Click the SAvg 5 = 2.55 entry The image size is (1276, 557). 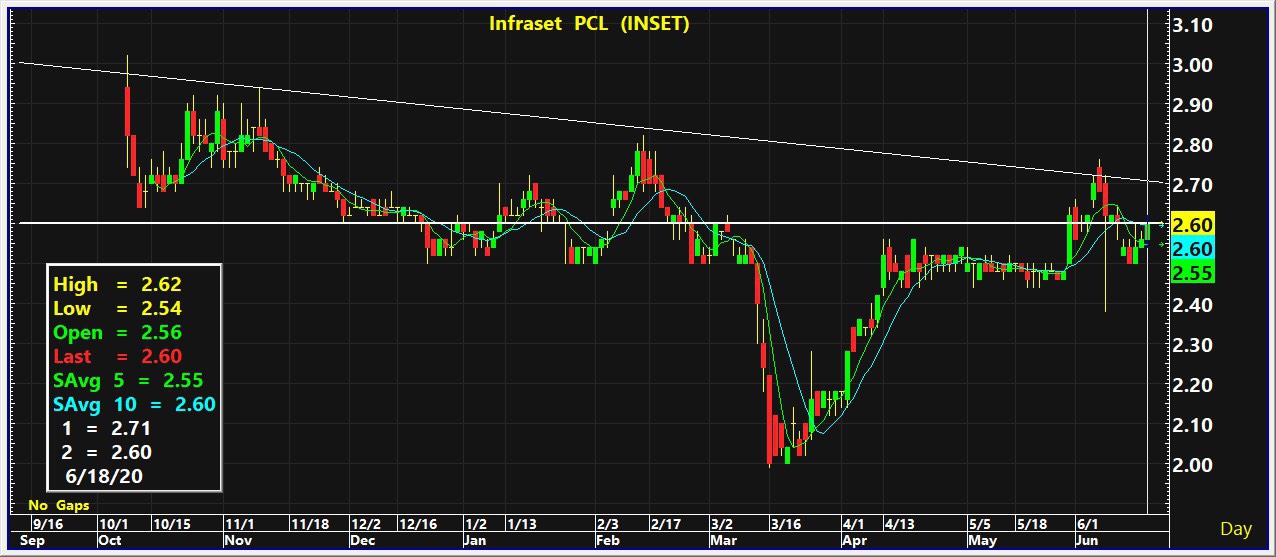(128, 381)
